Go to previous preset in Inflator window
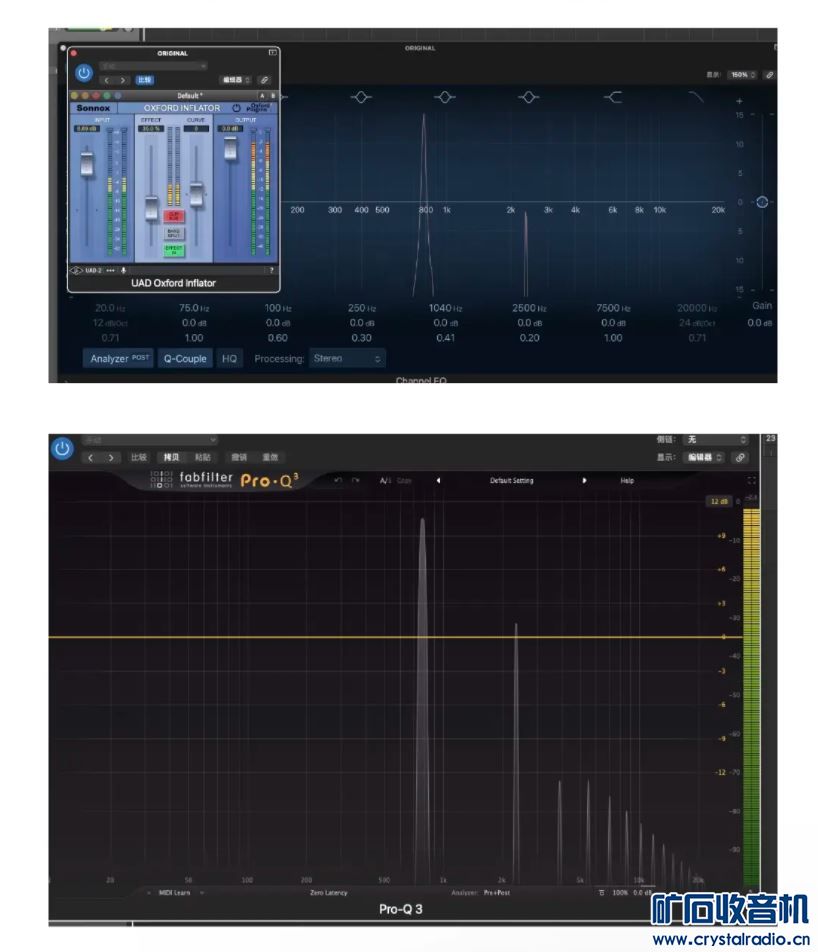818x952 pixels. click(107, 80)
